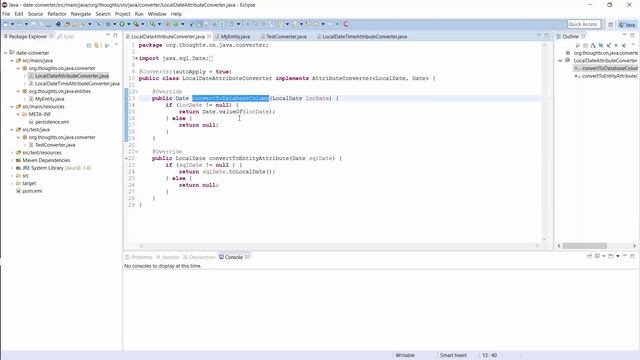The height and width of the screenshot is (360, 640).
Task: Collapse the date-converter project node
Action: coord(6,53)
